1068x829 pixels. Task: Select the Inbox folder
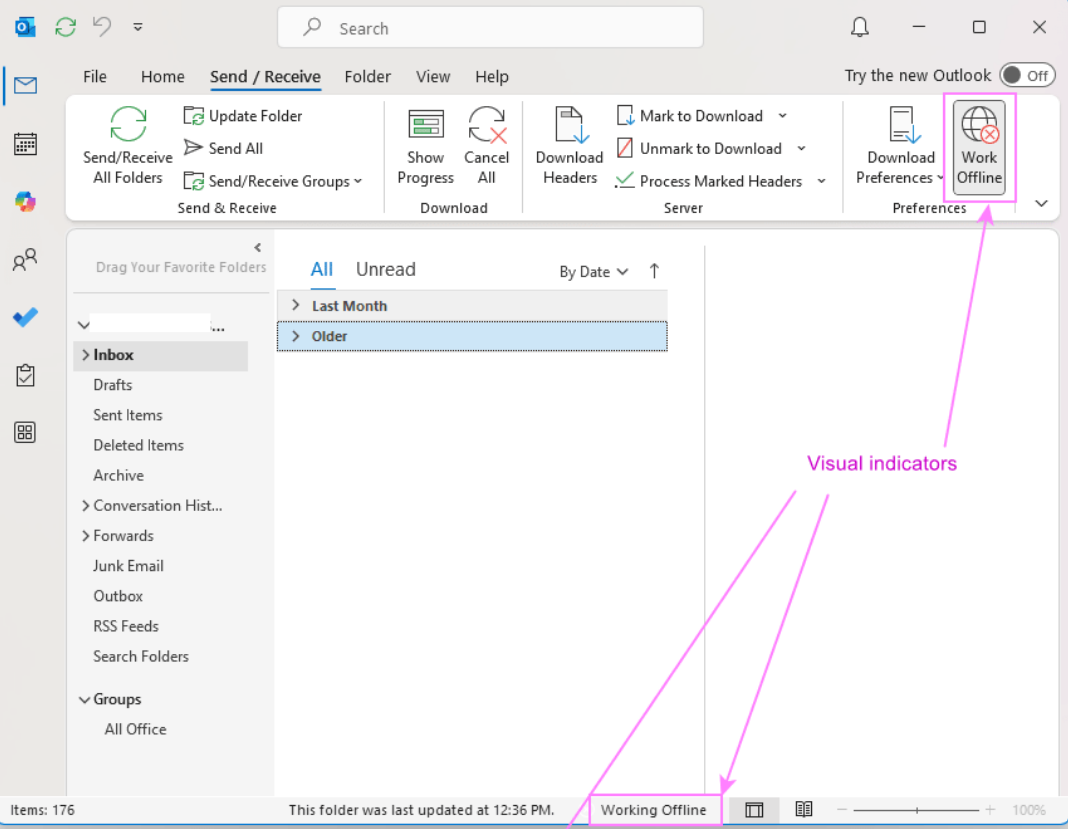161,355
